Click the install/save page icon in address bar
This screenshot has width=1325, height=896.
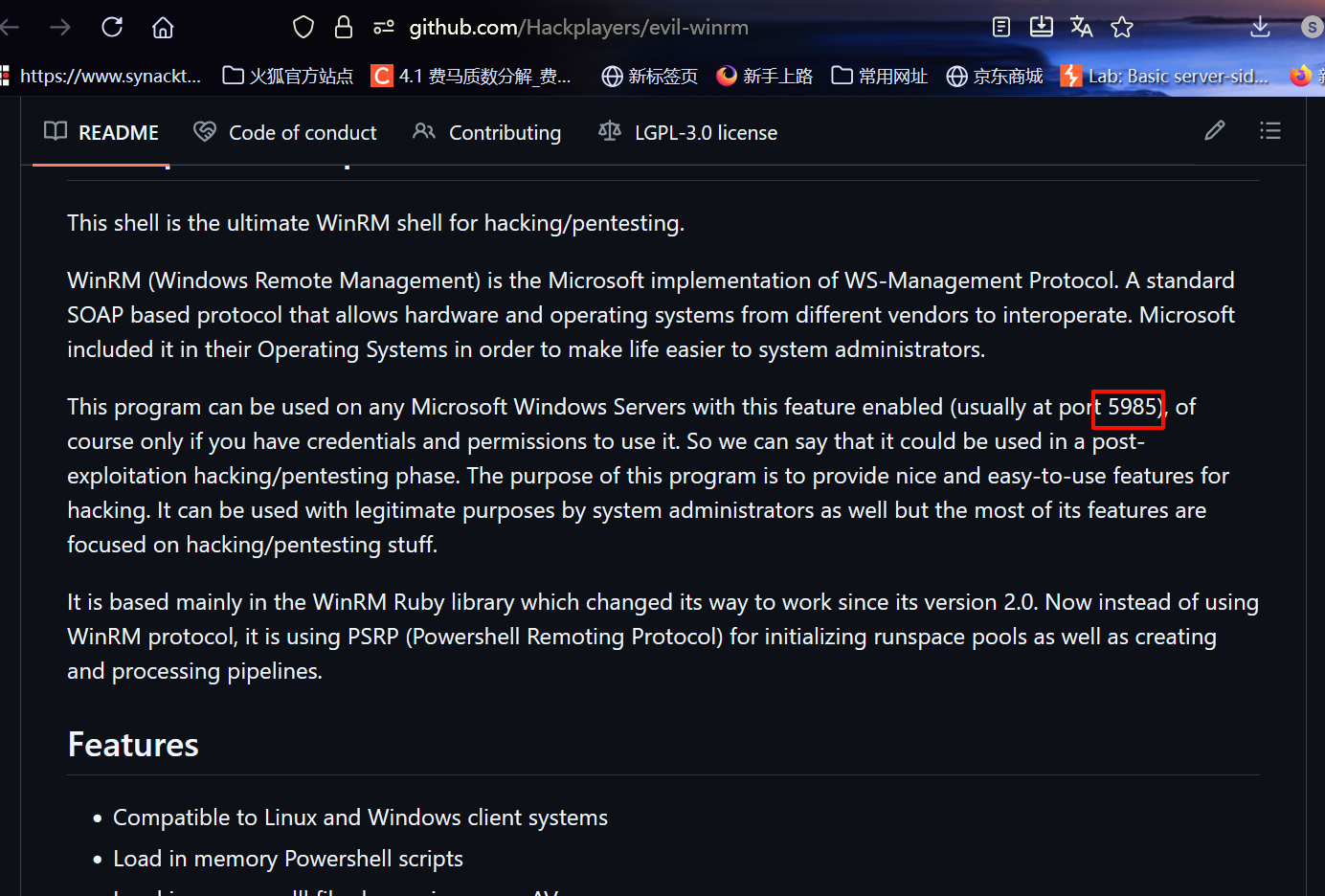tap(1042, 27)
